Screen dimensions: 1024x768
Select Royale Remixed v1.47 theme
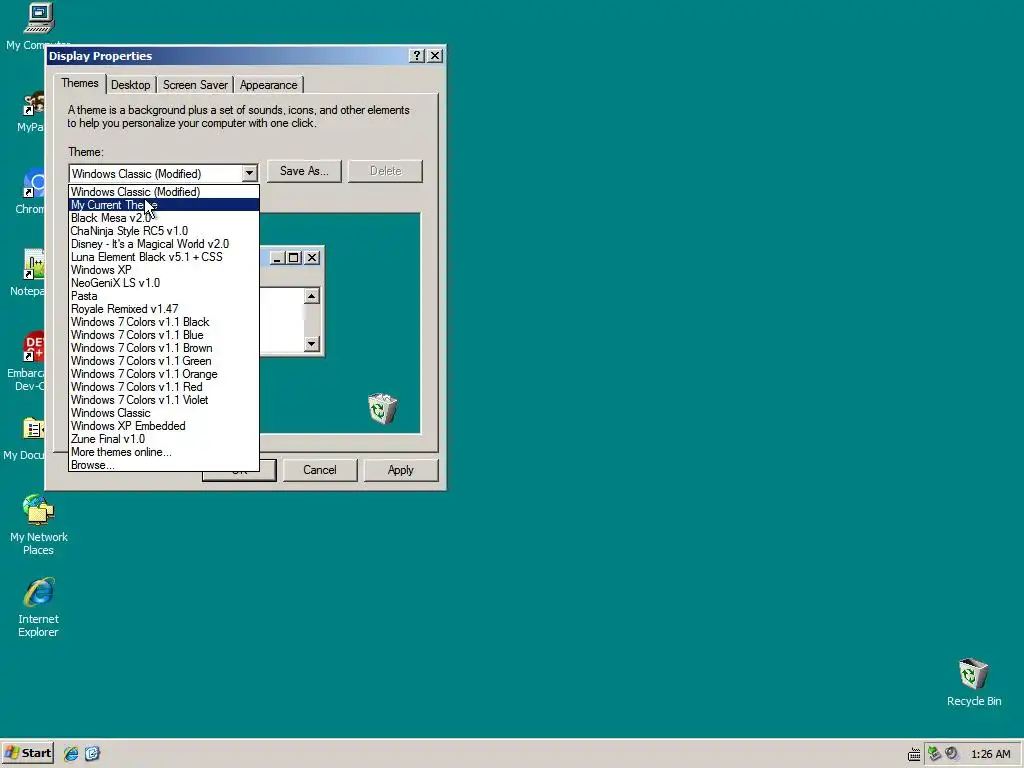[164, 309]
